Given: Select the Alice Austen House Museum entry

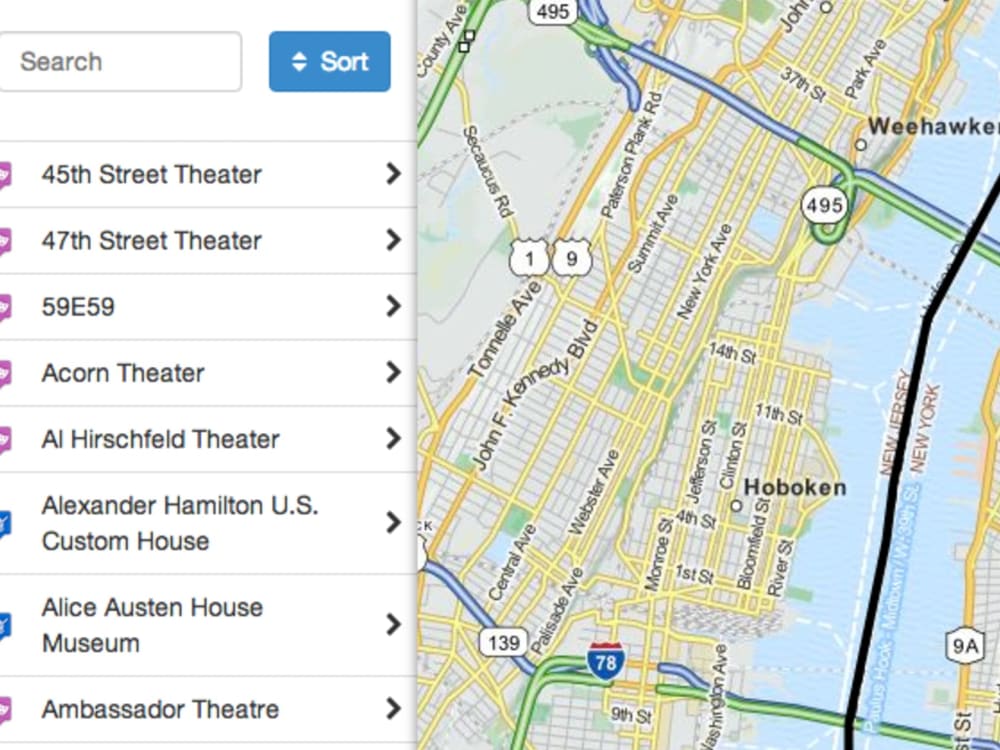Looking at the screenshot, I should tap(208, 625).
